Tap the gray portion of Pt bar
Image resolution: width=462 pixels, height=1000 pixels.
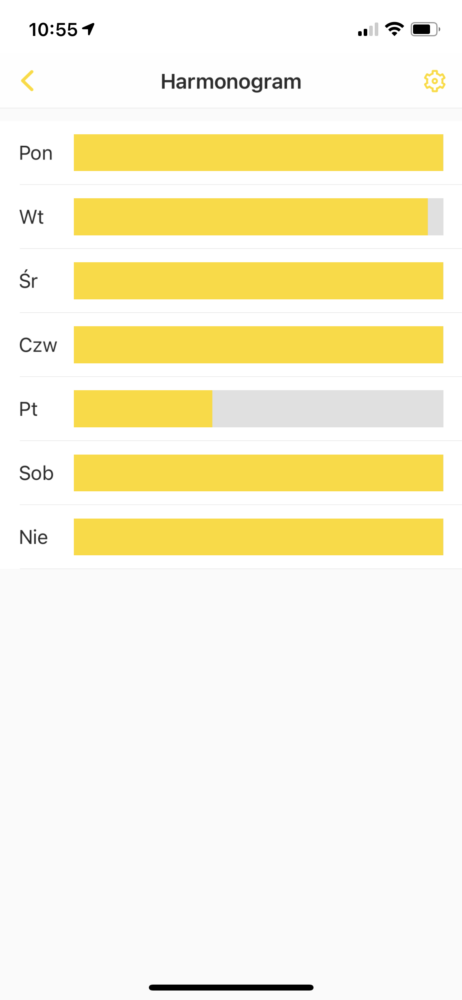(x=328, y=409)
